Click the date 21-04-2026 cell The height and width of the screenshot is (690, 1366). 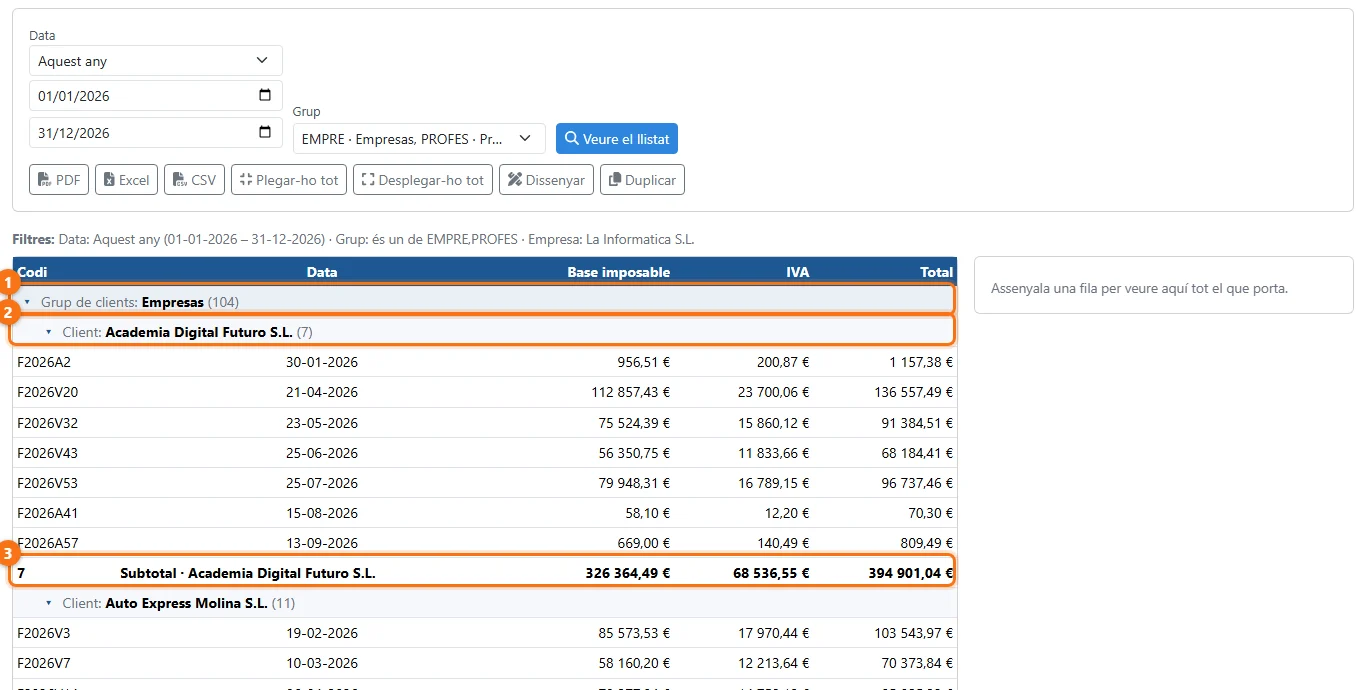(x=322, y=392)
